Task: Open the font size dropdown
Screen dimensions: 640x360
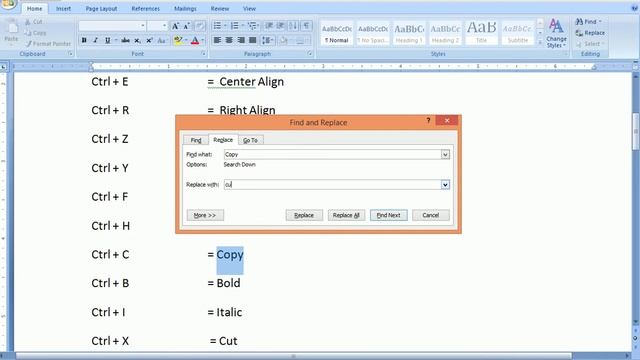Action: 164,26
